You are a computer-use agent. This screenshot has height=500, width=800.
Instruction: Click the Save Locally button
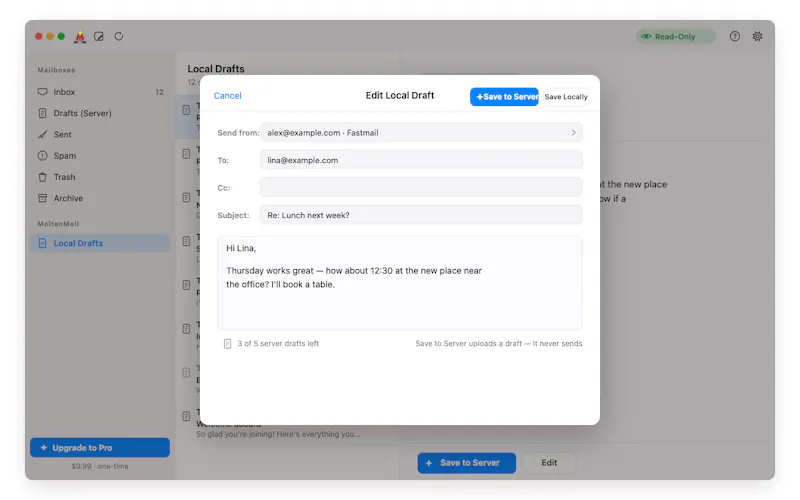[566, 97]
